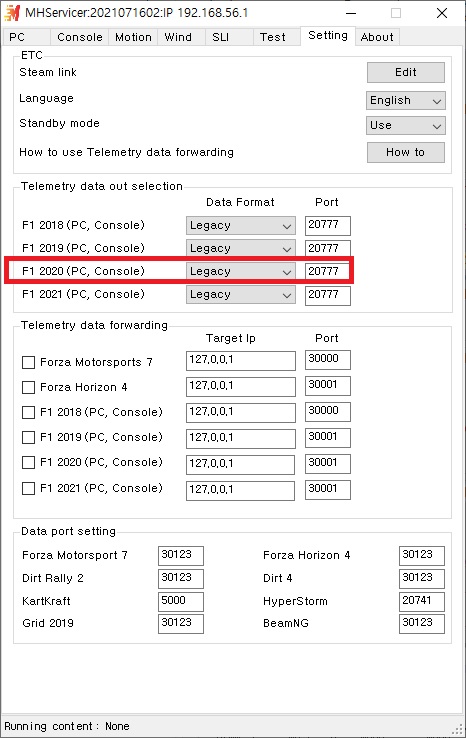Click Forza Horizon 4 Target Ip field

(241, 387)
